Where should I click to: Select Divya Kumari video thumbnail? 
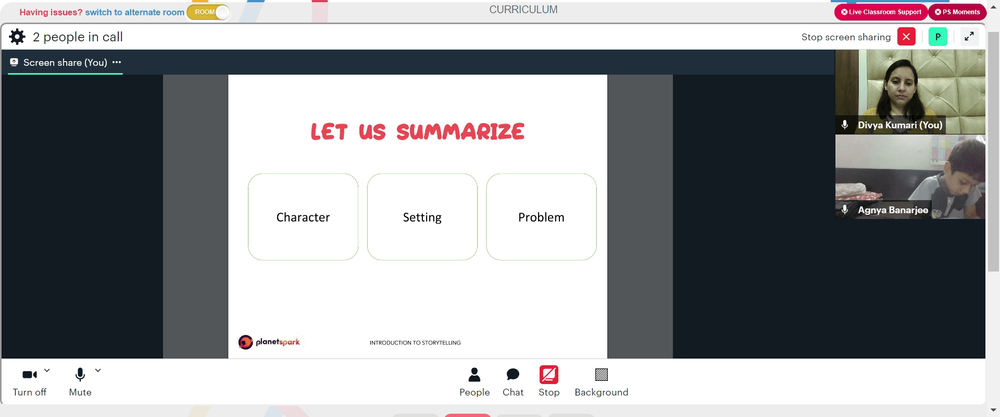pos(910,92)
